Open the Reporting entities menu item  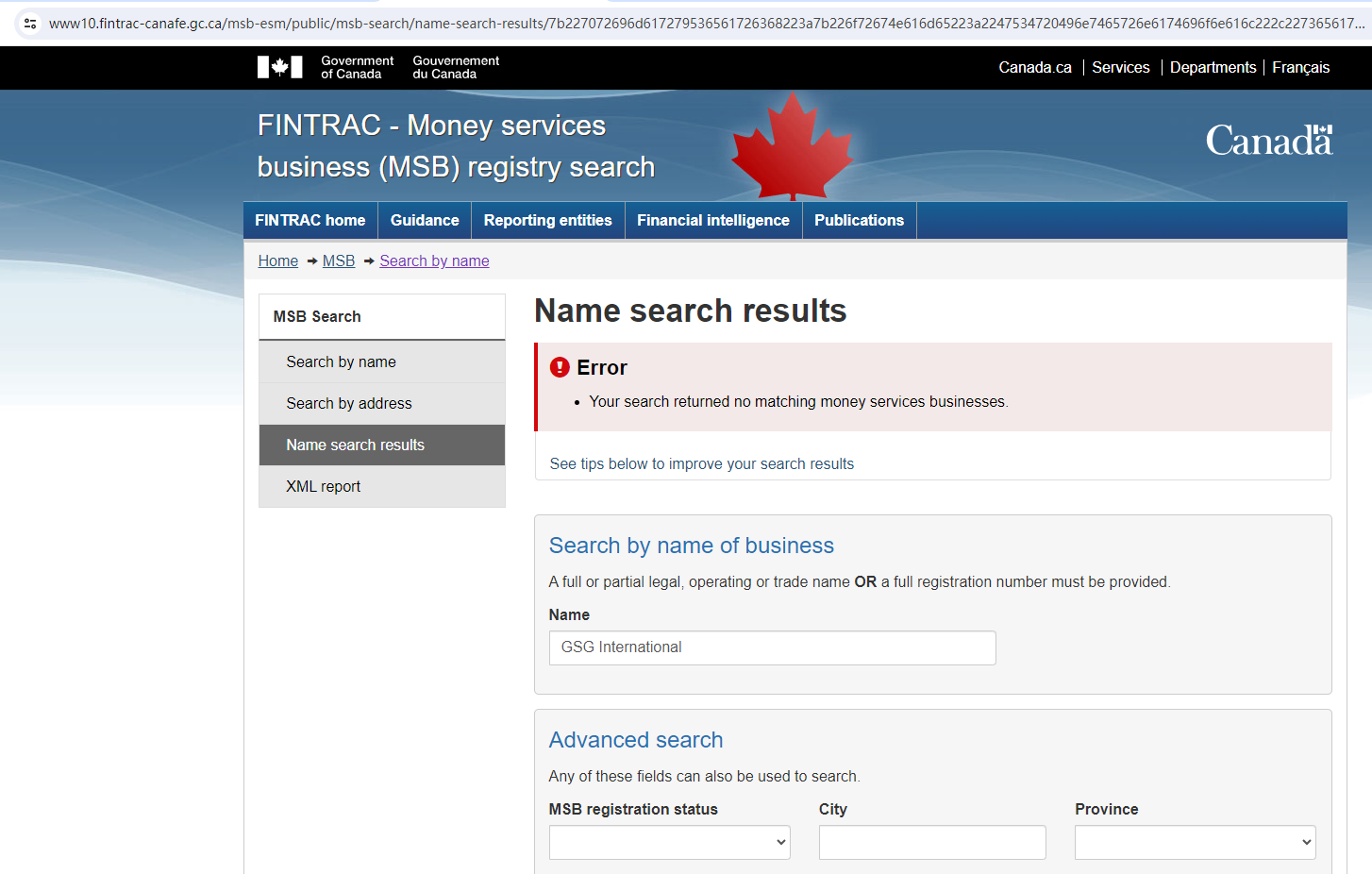[x=547, y=220]
